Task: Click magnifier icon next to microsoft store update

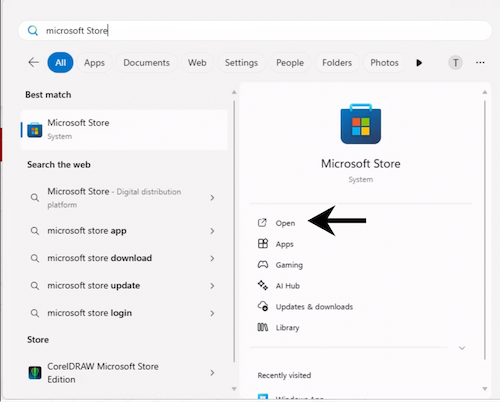Action: (35, 286)
